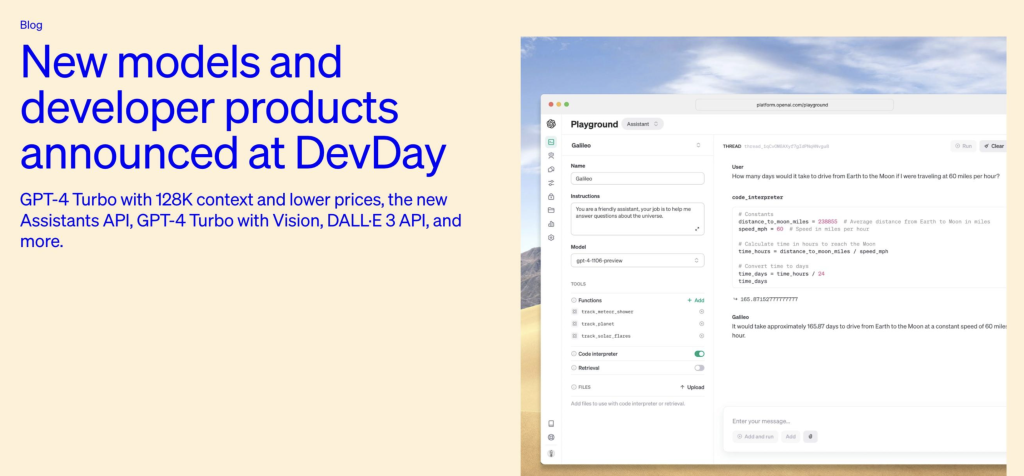The width and height of the screenshot is (1024, 476).
Task: Open the Assistants robot icon in sidebar
Action: [x=551, y=155]
